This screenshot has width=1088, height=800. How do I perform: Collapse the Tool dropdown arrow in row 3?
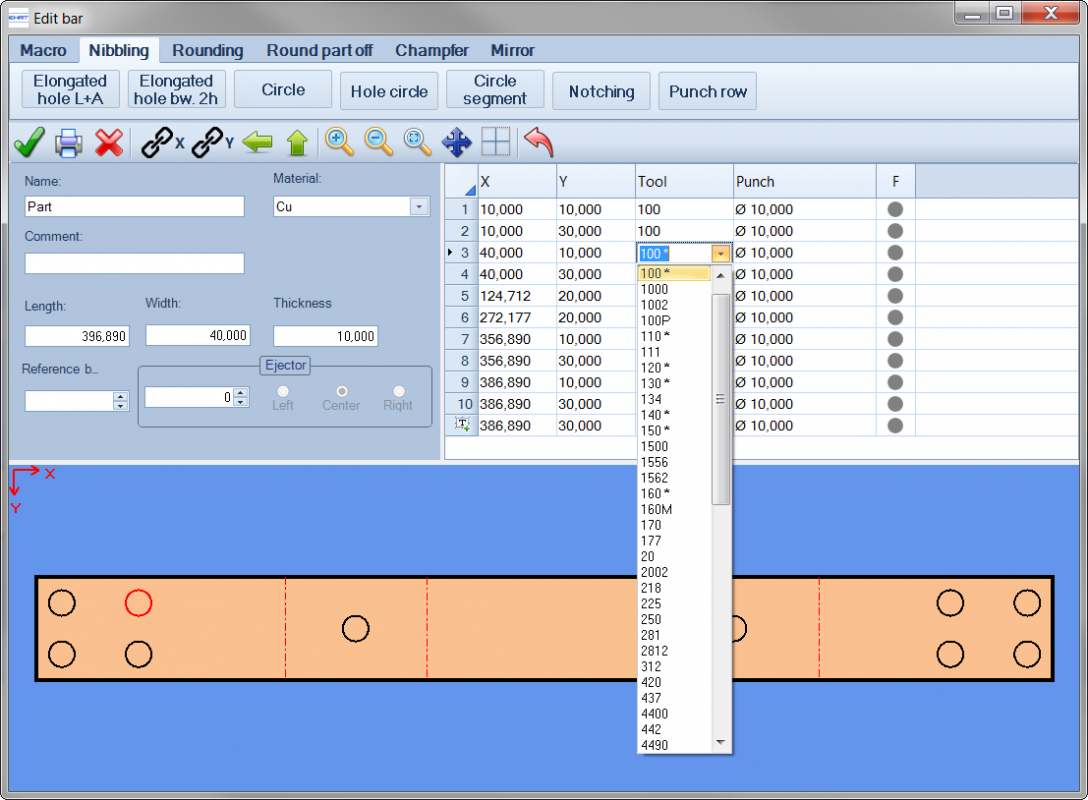click(721, 253)
